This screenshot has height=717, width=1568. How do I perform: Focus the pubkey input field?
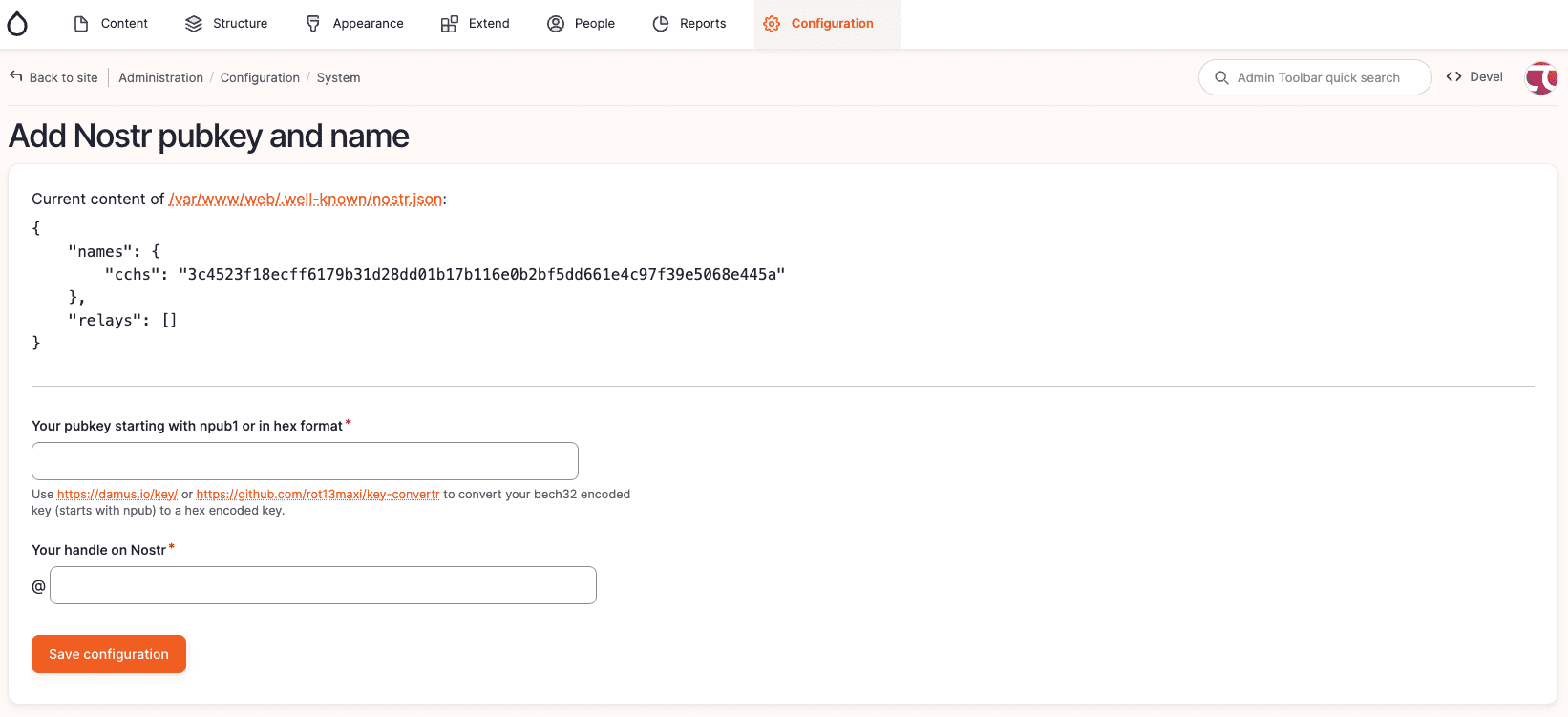coord(305,461)
